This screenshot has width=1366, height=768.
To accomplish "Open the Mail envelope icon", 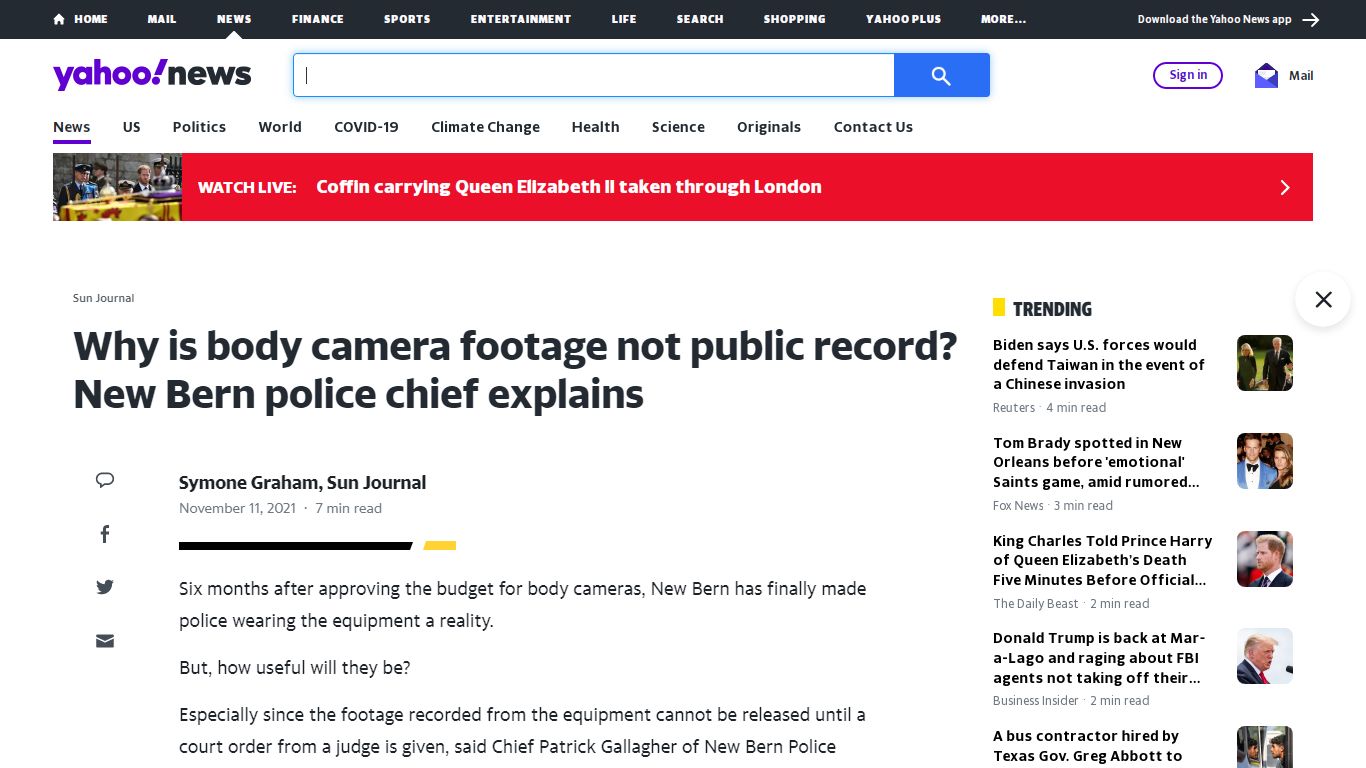I will [x=1266, y=76].
